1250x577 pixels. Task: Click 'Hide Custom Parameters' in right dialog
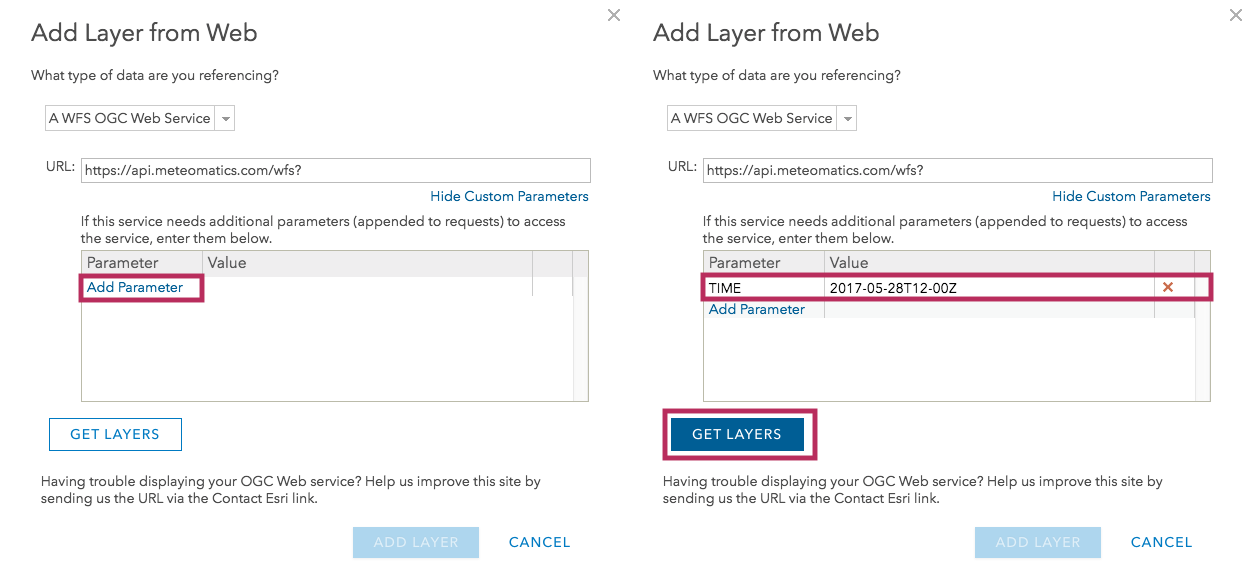(1131, 196)
